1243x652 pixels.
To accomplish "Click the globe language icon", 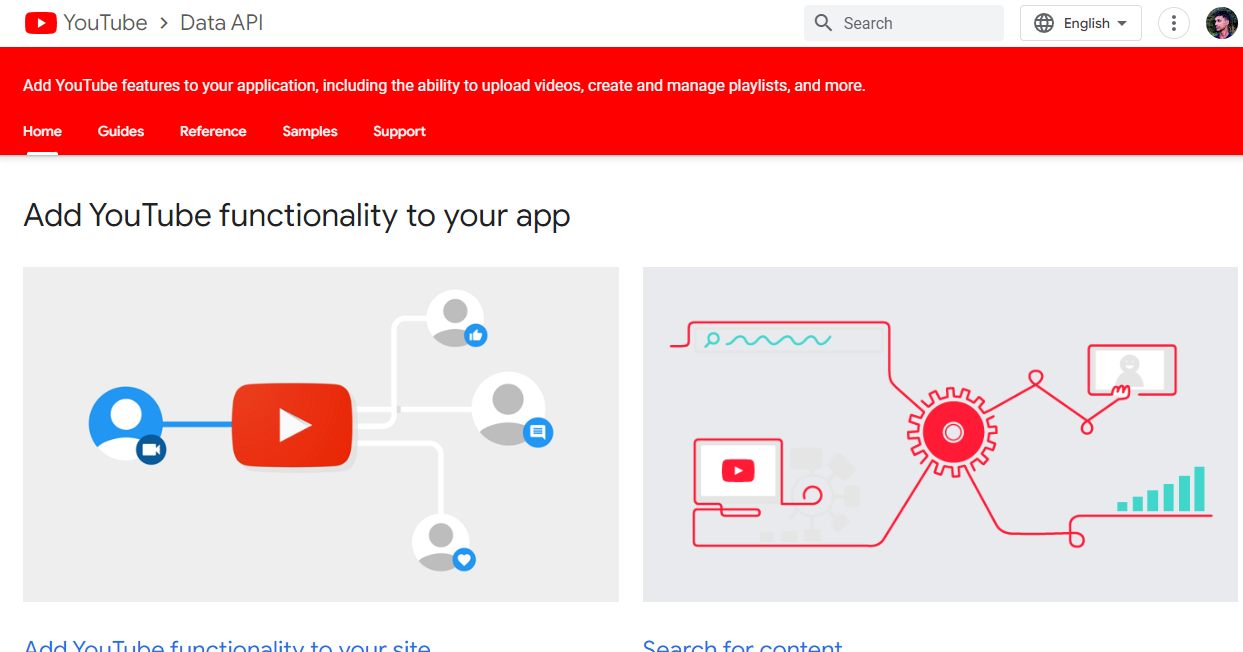I will coord(1044,23).
